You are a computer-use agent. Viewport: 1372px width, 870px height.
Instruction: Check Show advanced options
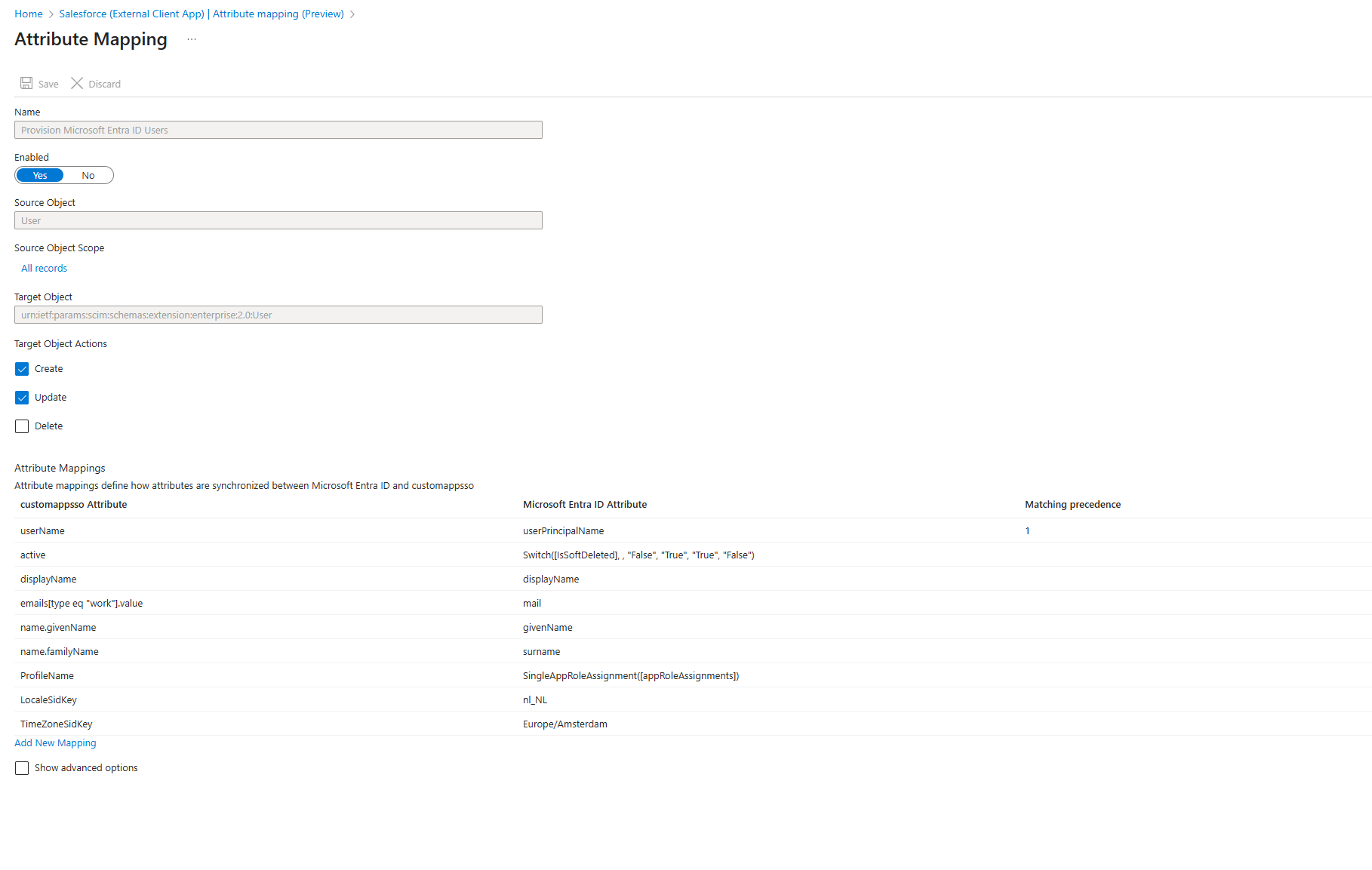point(22,767)
